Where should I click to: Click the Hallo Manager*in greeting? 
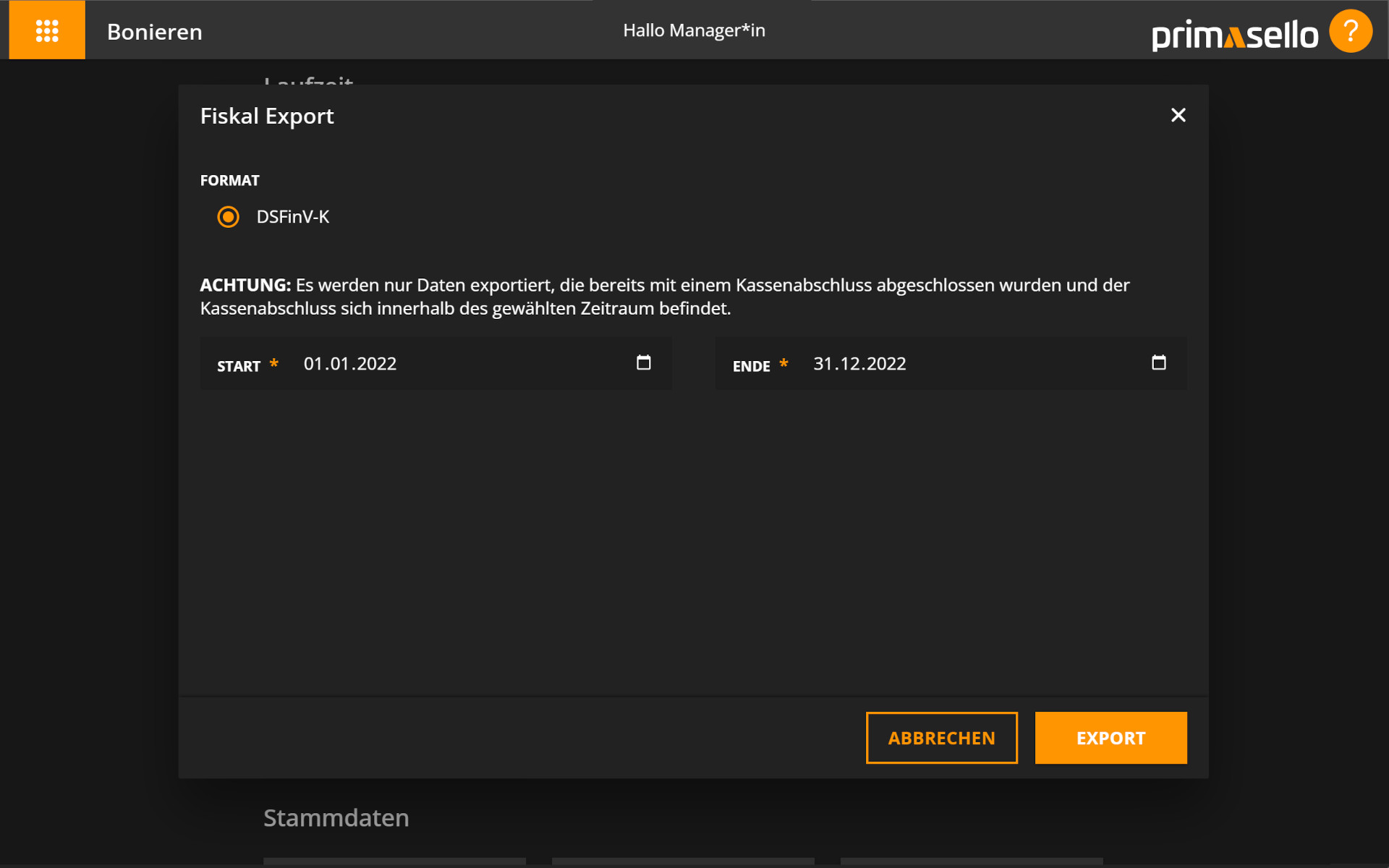point(694,30)
